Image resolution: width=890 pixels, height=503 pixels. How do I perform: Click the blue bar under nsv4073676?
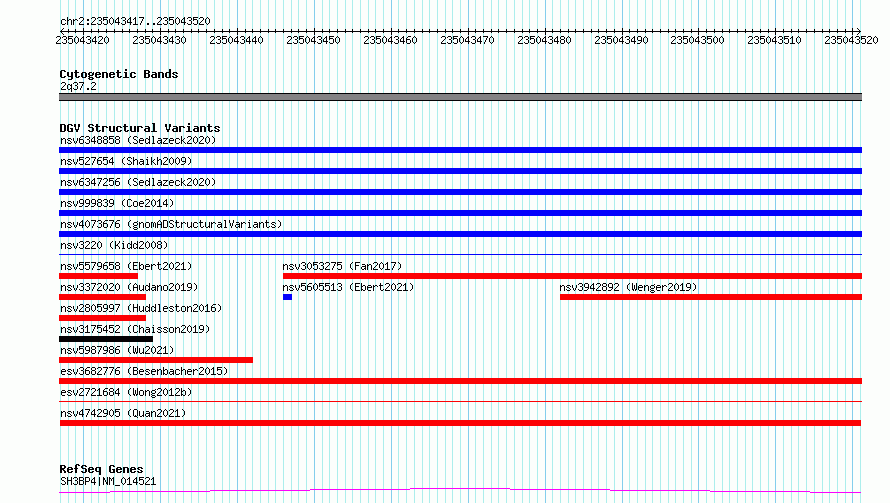(460, 234)
